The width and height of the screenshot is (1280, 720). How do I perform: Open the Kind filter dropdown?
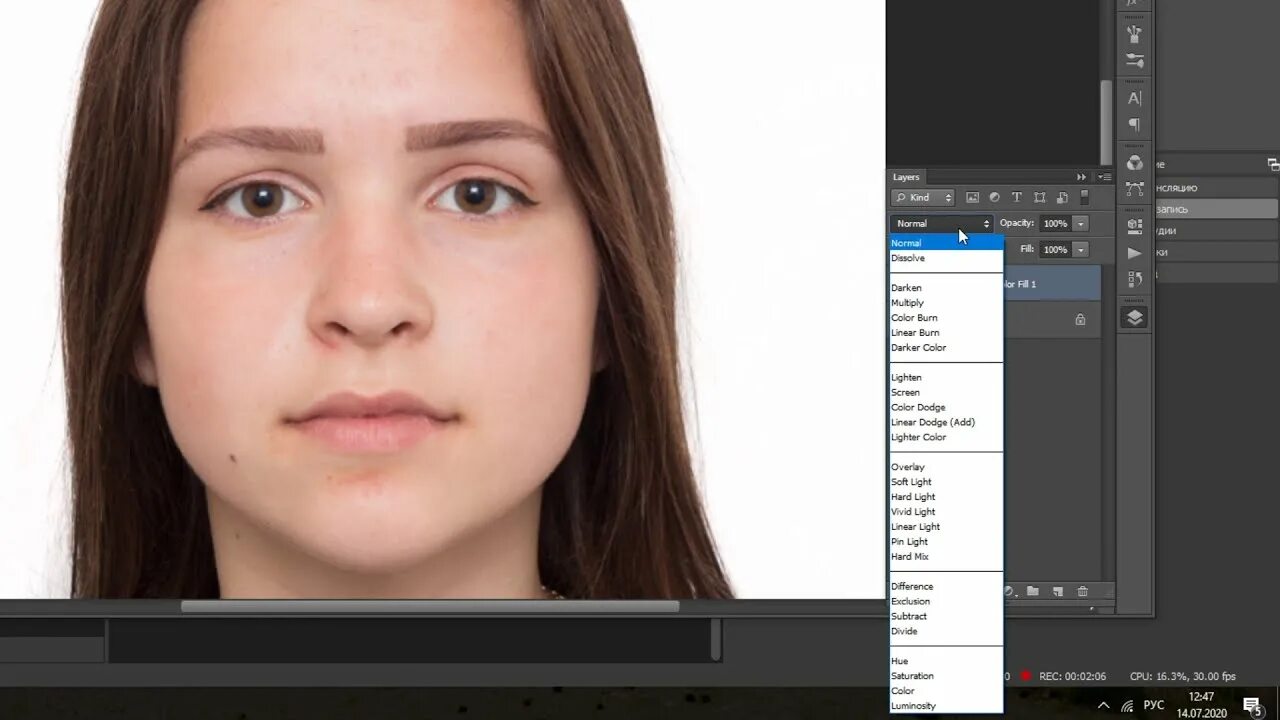pyautogui.click(x=923, y=198)
